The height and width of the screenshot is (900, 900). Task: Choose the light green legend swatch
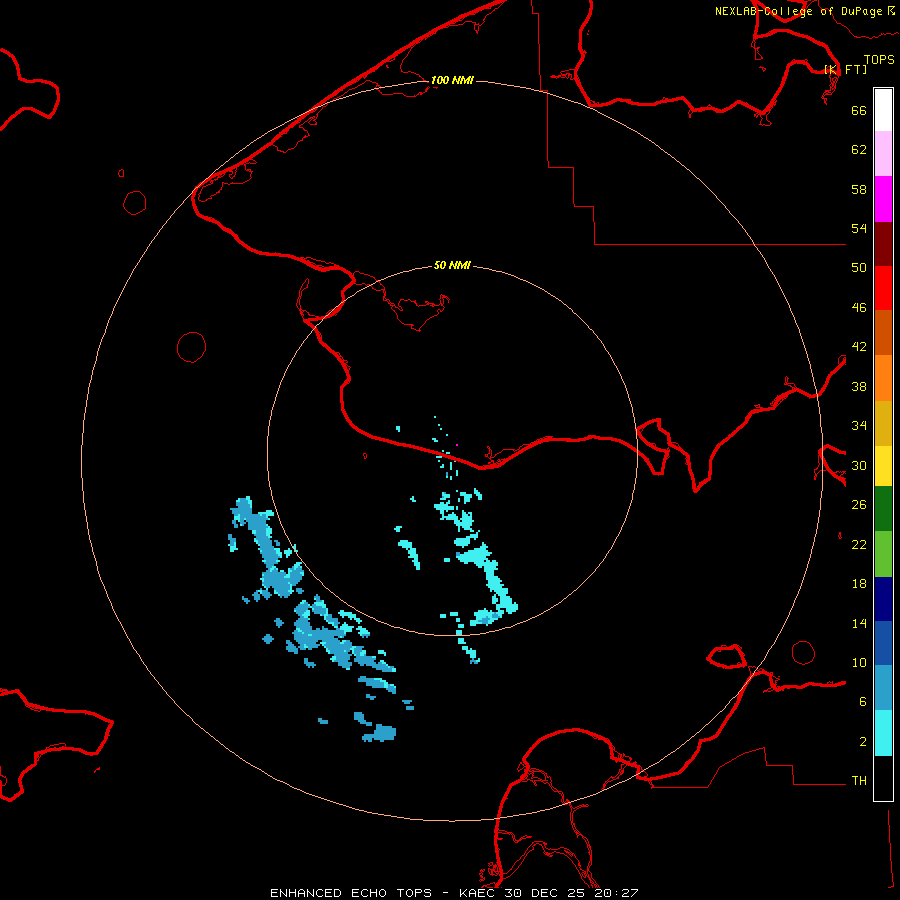(x=883, y=554)
